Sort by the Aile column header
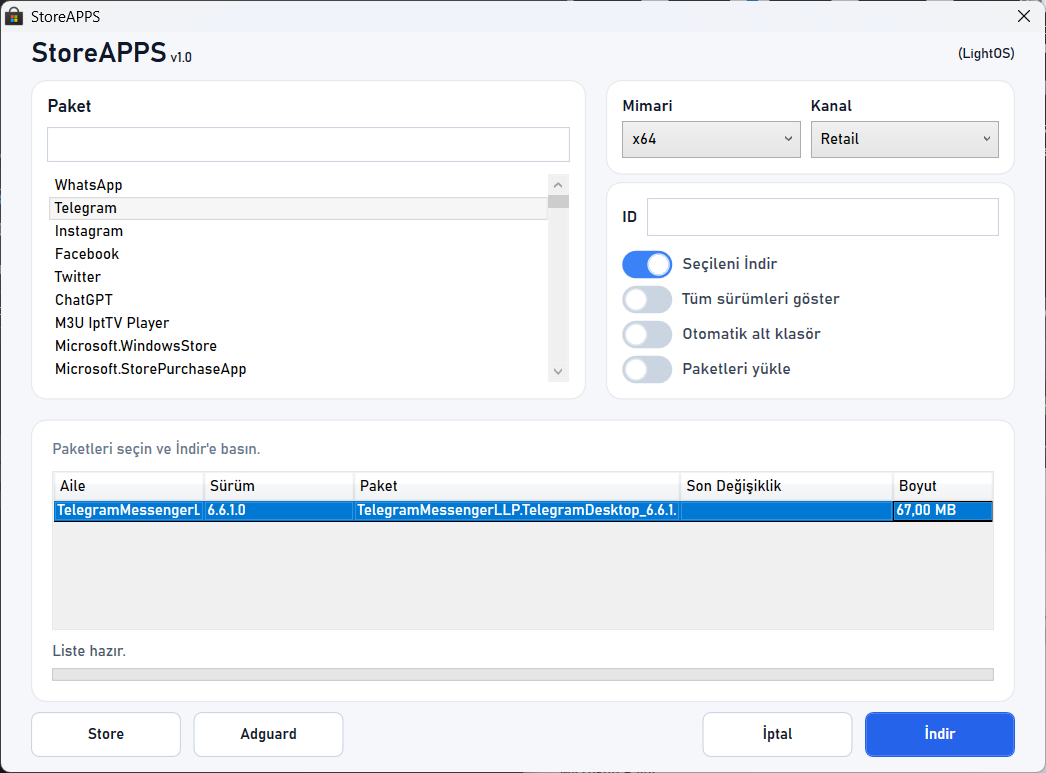Viewport: 1046px width, 773px height. (128, 486)
